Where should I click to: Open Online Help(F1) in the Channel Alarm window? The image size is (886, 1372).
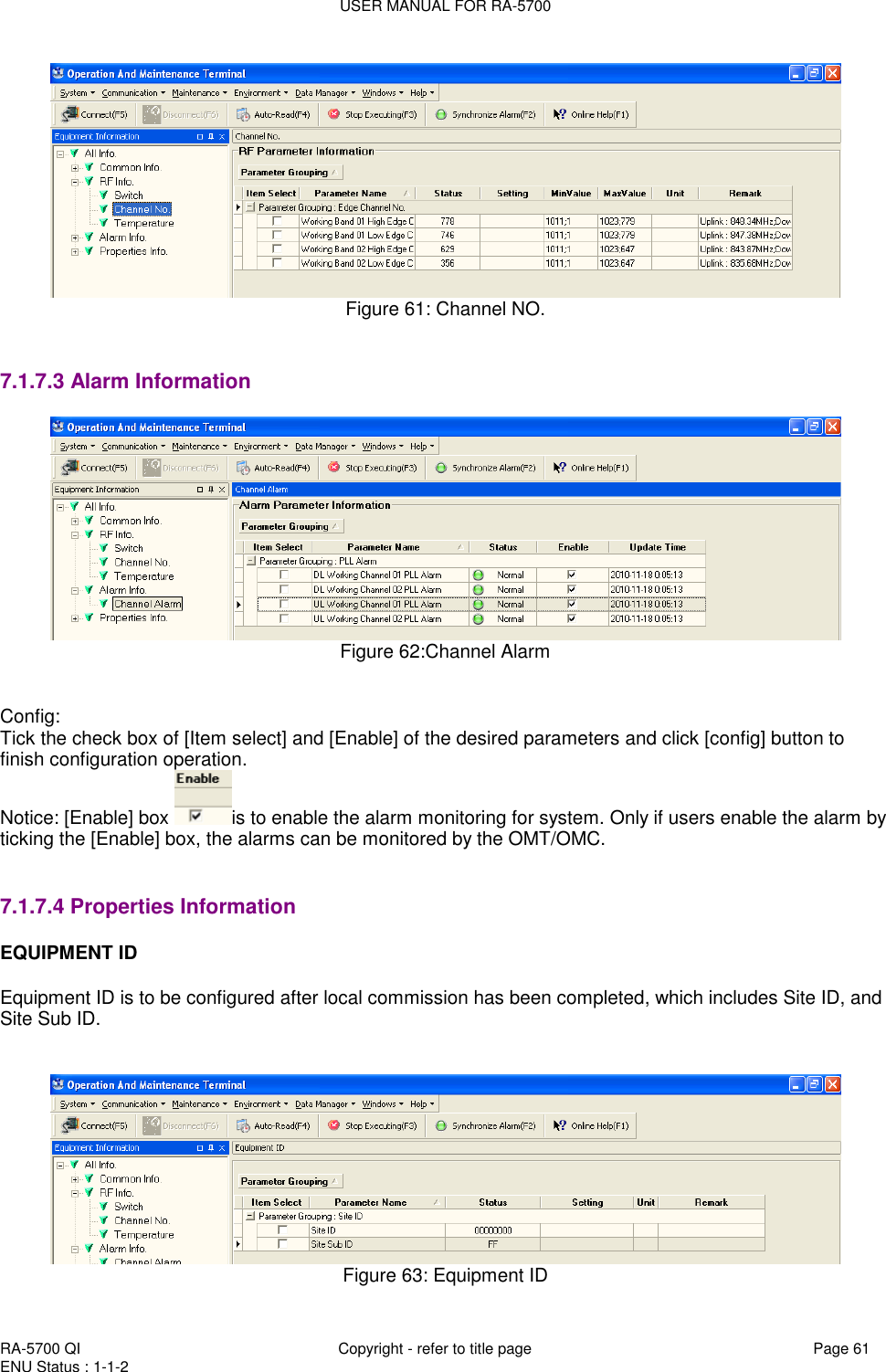(x=591, y=468)
